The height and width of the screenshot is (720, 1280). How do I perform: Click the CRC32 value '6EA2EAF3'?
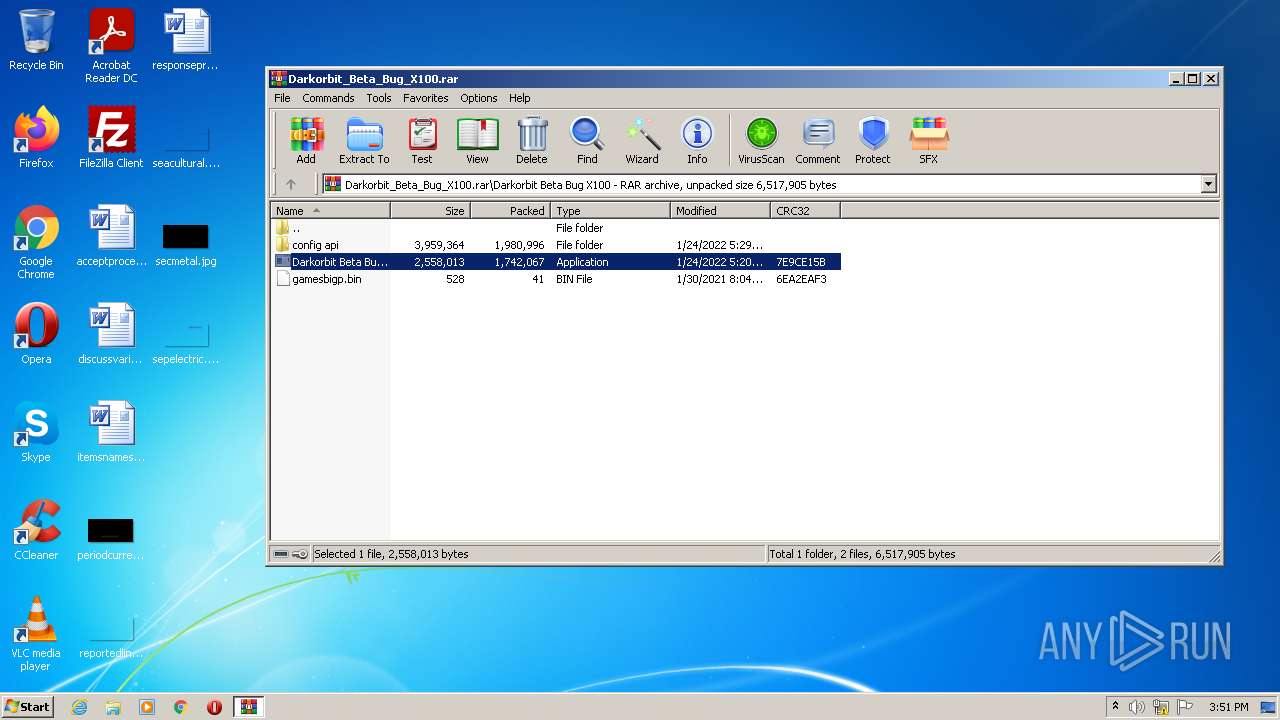[801, 279]
